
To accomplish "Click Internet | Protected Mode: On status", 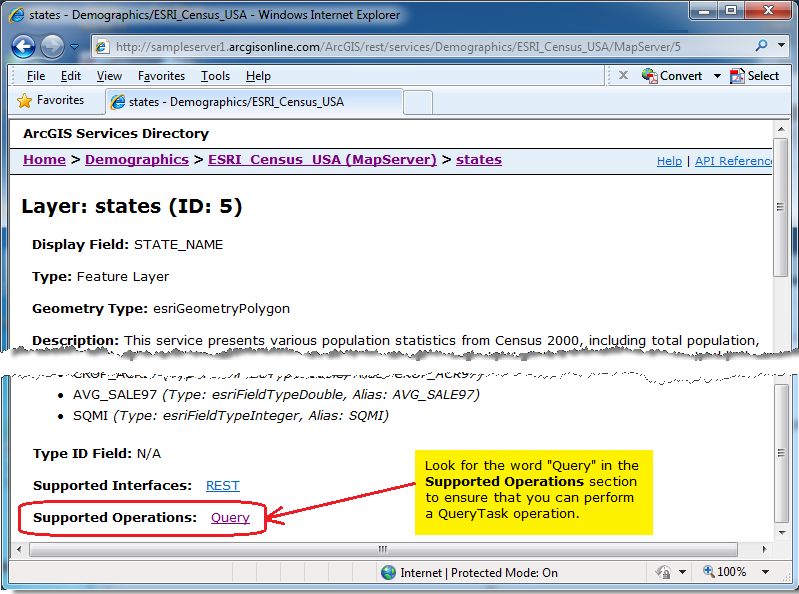I will tap(479, 573).
